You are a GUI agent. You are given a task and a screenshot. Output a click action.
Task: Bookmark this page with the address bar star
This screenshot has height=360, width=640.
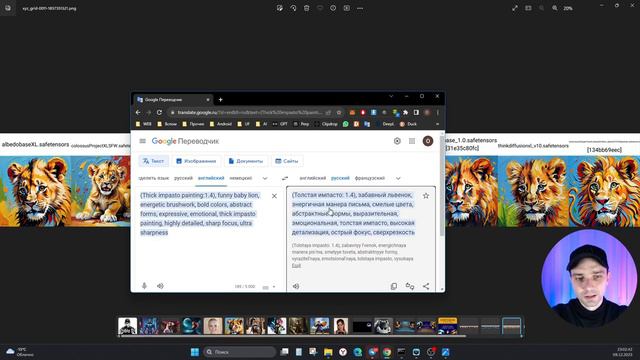(339, 112)
